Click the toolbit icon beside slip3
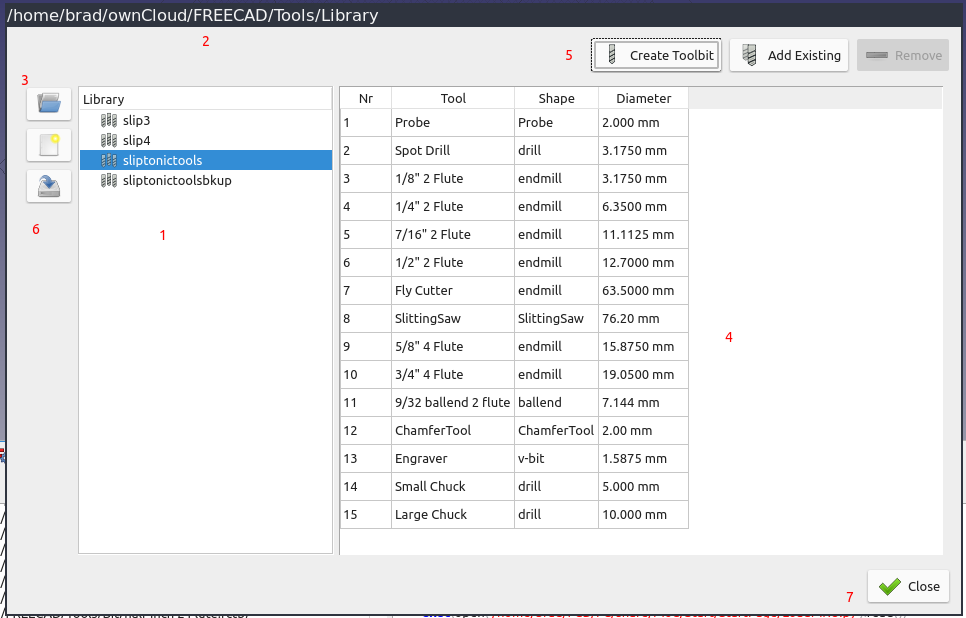The width and height of the screenshot is (966, 618). pyautogui.click(x=109, y=120)
